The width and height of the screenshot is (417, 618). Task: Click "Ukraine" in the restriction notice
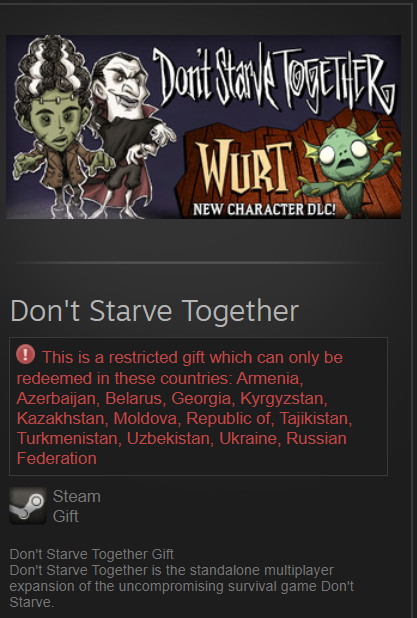(249, 439)
